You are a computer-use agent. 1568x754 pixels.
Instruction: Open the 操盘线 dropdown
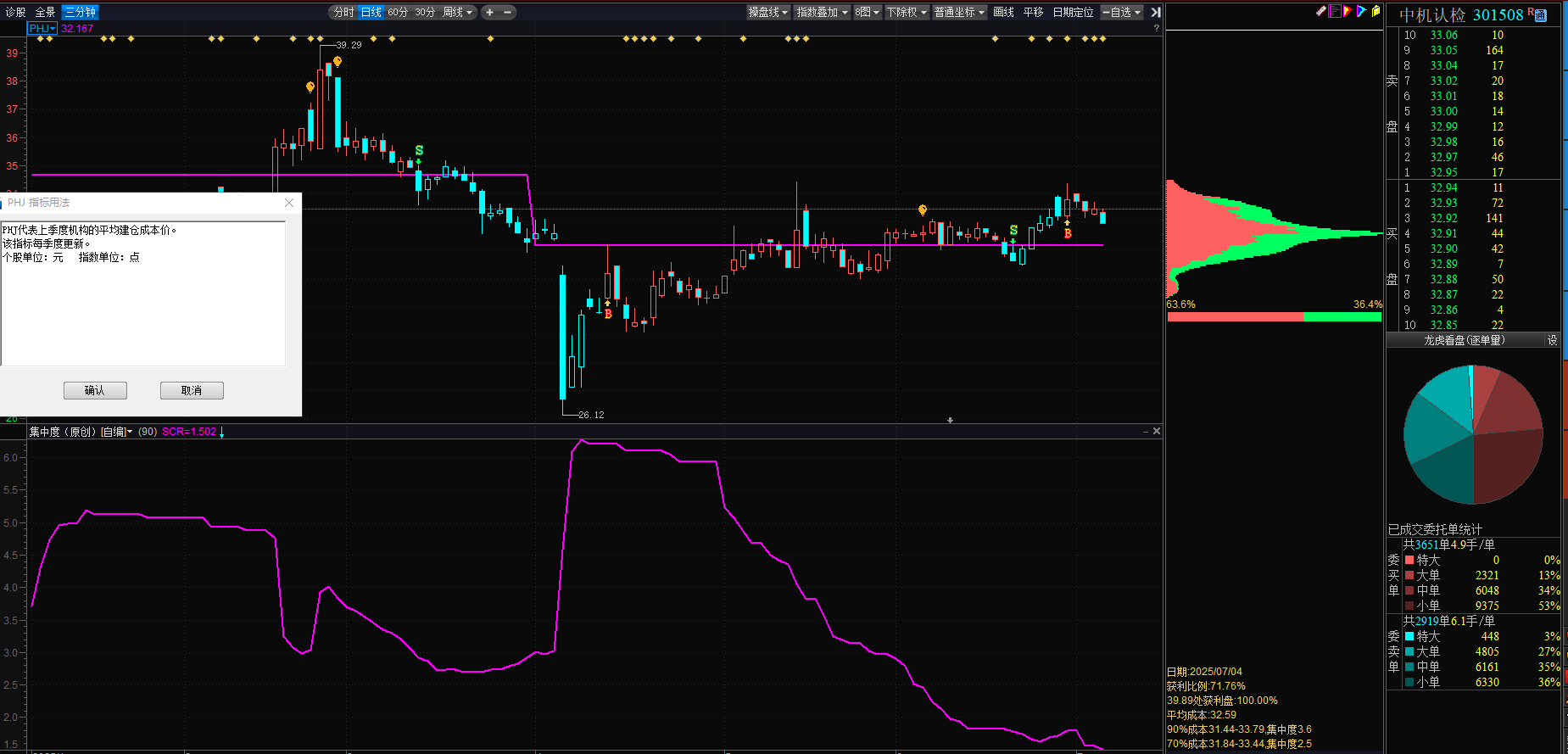click(x=768, y=12)
